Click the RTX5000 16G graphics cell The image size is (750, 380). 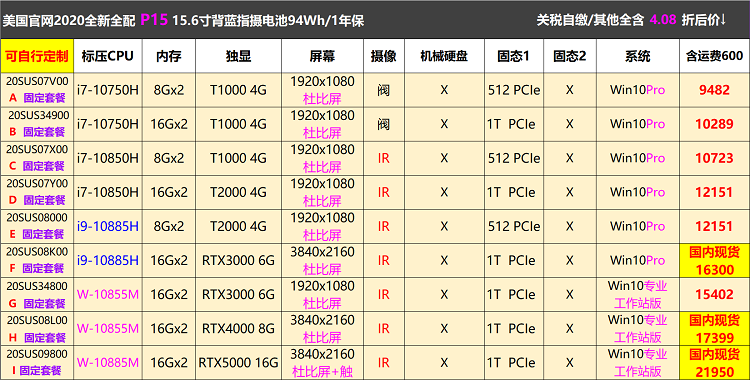(x=238, y=363)
